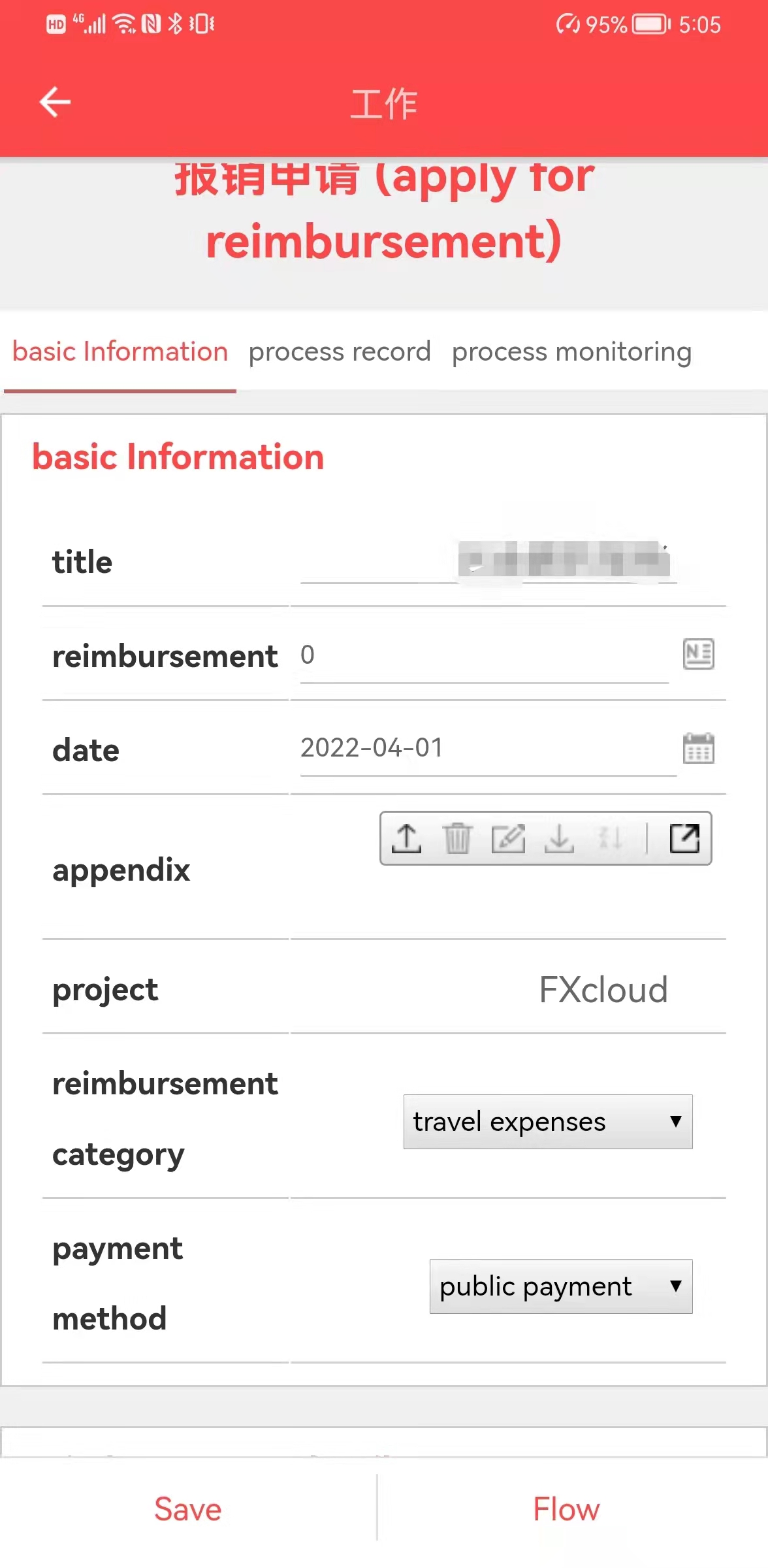Click the edit attachment pencil icon
The image size is (768, 1568).
pos(508,838)
